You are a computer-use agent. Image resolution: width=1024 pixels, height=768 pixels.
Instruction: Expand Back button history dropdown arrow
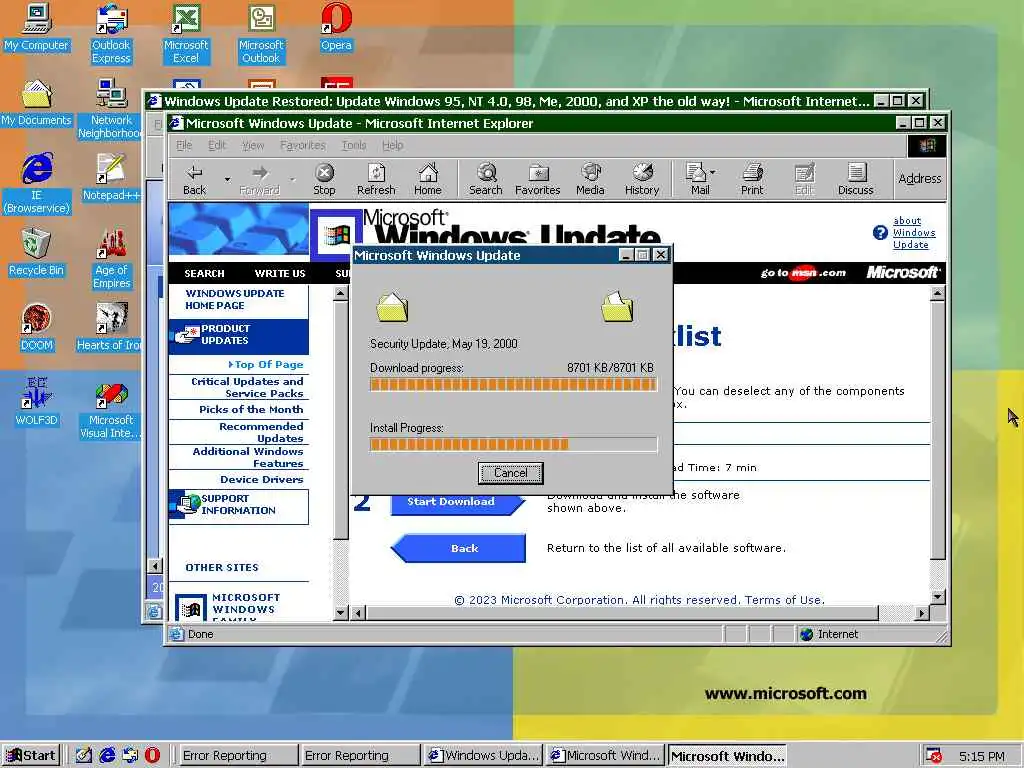tap(227, 179)
